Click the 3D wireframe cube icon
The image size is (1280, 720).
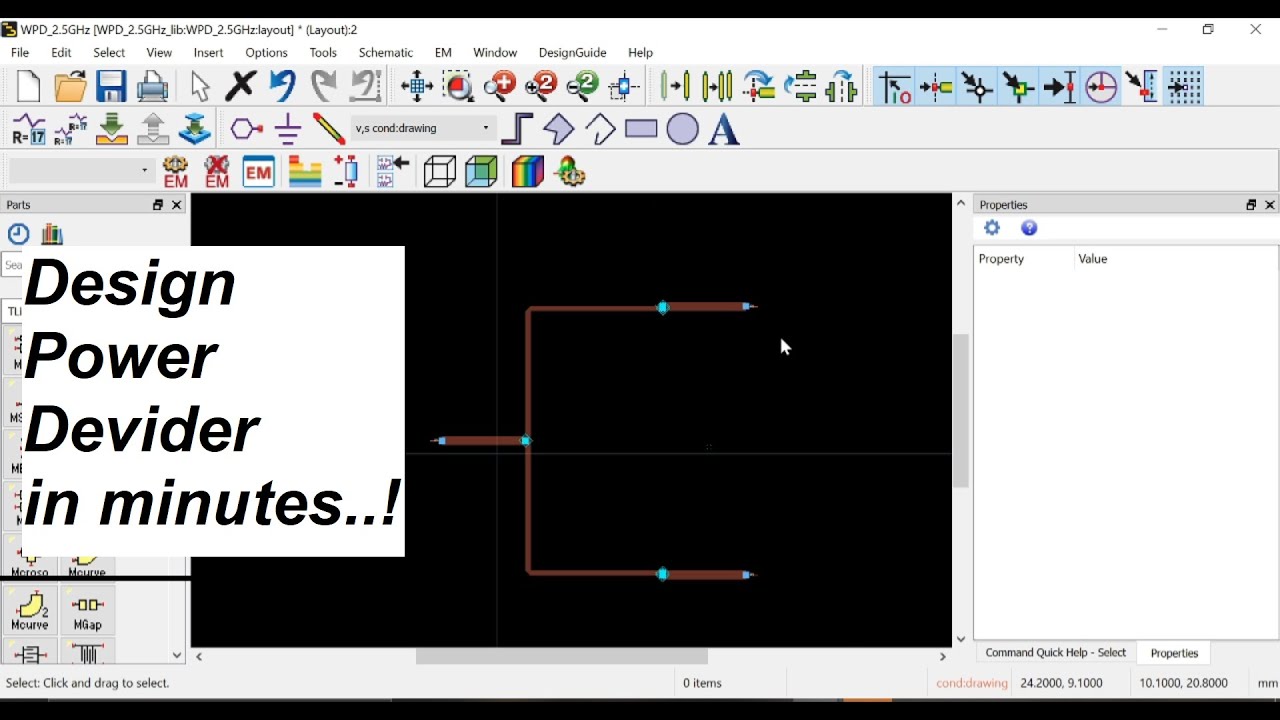[x=439, y=172]
